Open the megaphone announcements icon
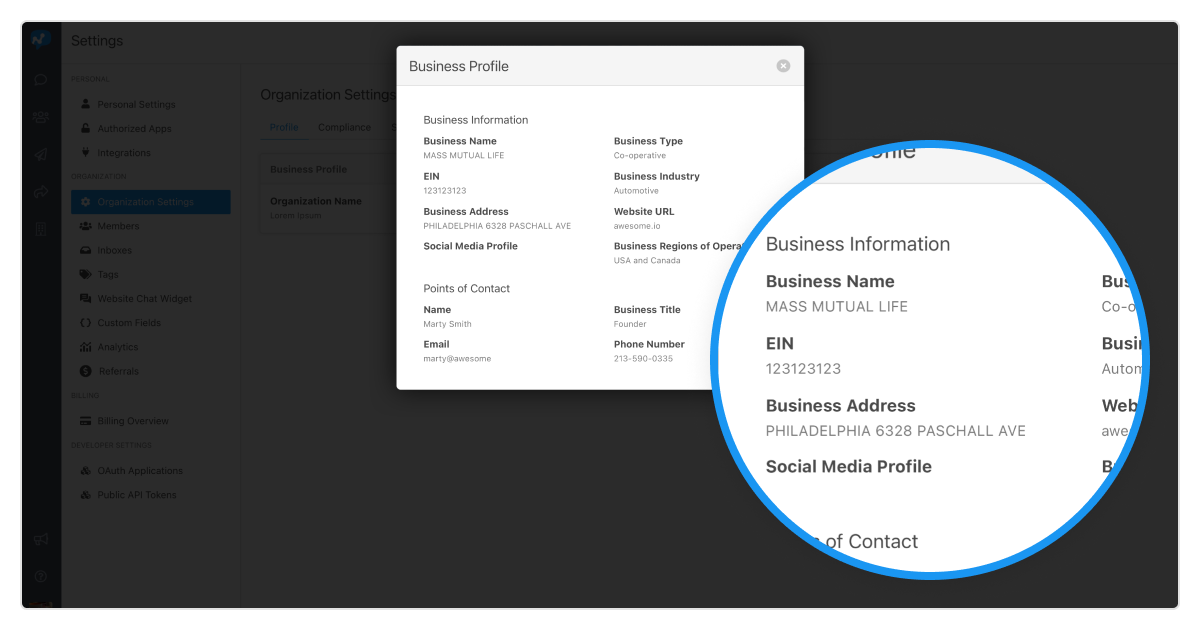 tap(41, 539)
